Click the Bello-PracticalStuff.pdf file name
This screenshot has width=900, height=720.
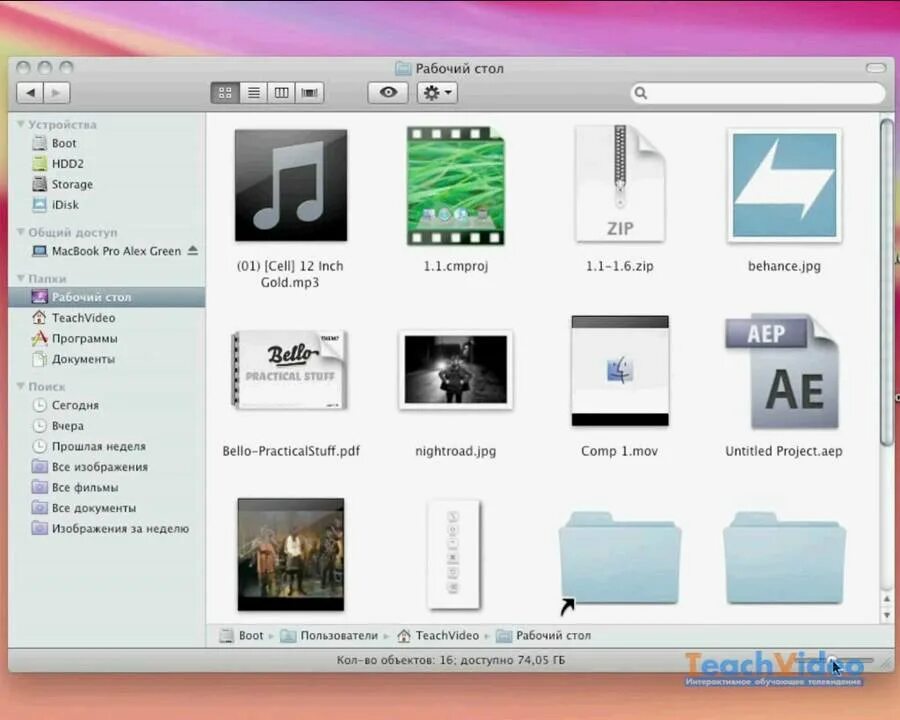[291, 451]
